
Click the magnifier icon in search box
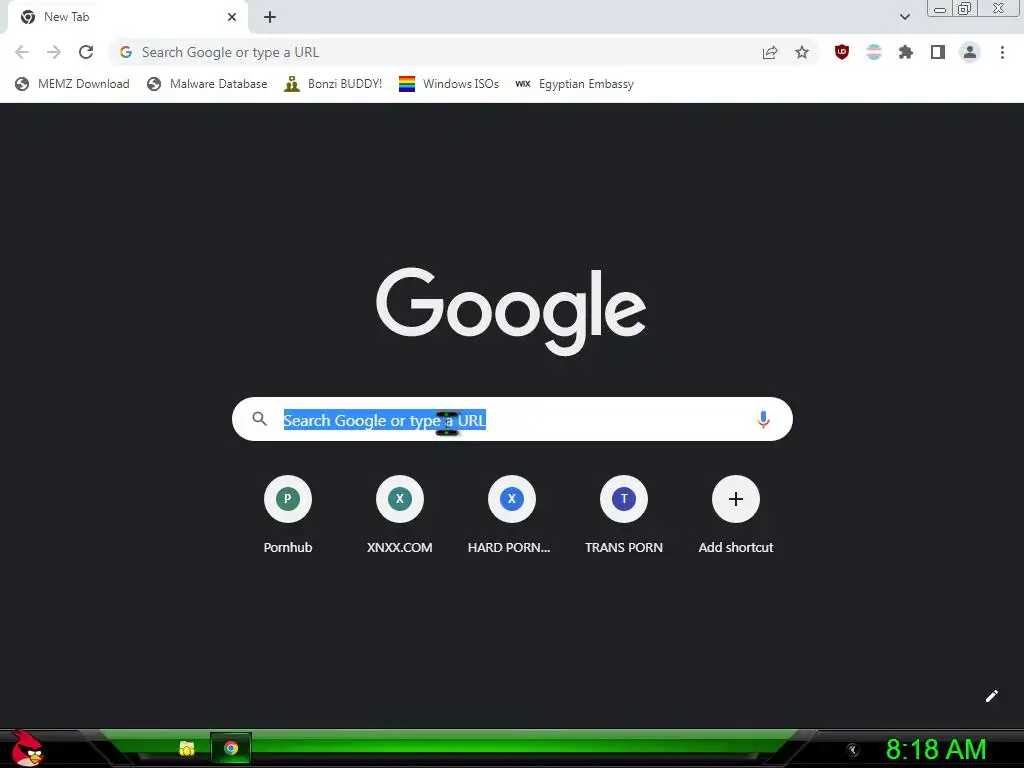pyautogui.click(x=259, y=419)
